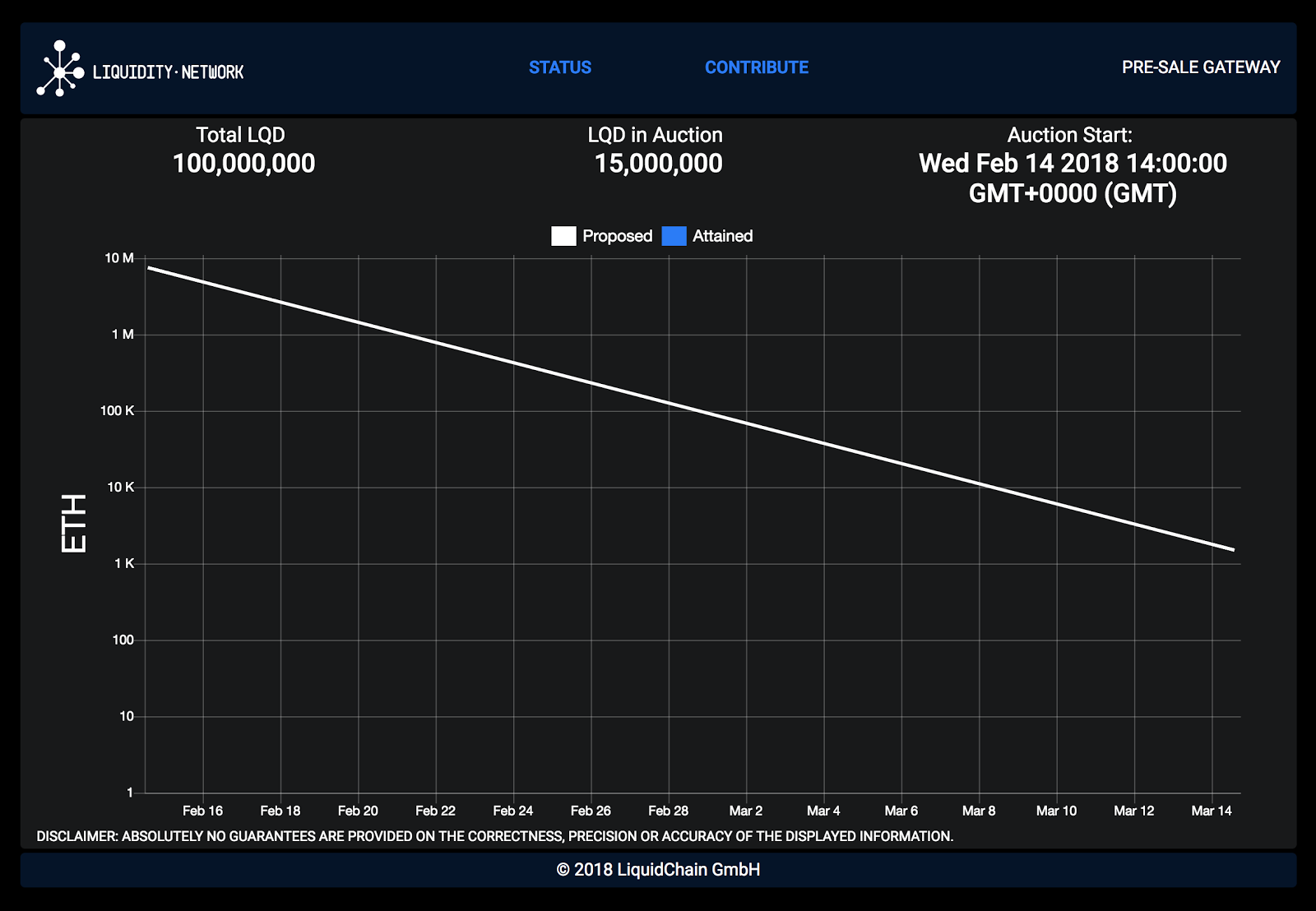Click the 1 K y-axis label
This screenshot has width=1316, height=911.
pyautogui.click(x=124, y=564)
